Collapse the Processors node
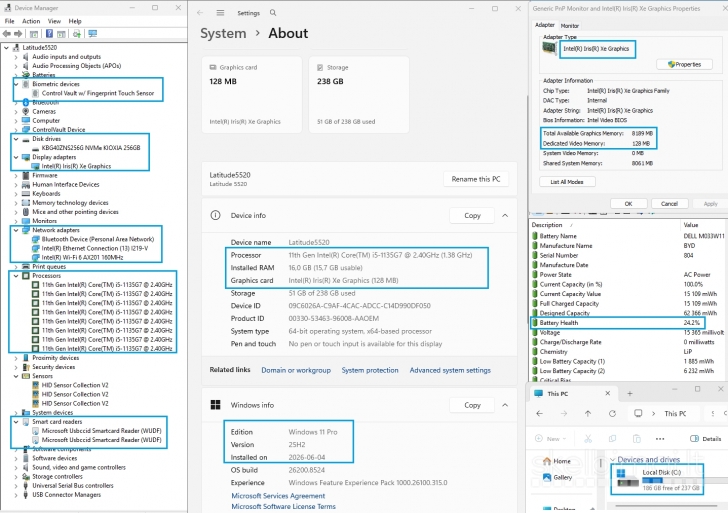 click(x=16, y=276)
